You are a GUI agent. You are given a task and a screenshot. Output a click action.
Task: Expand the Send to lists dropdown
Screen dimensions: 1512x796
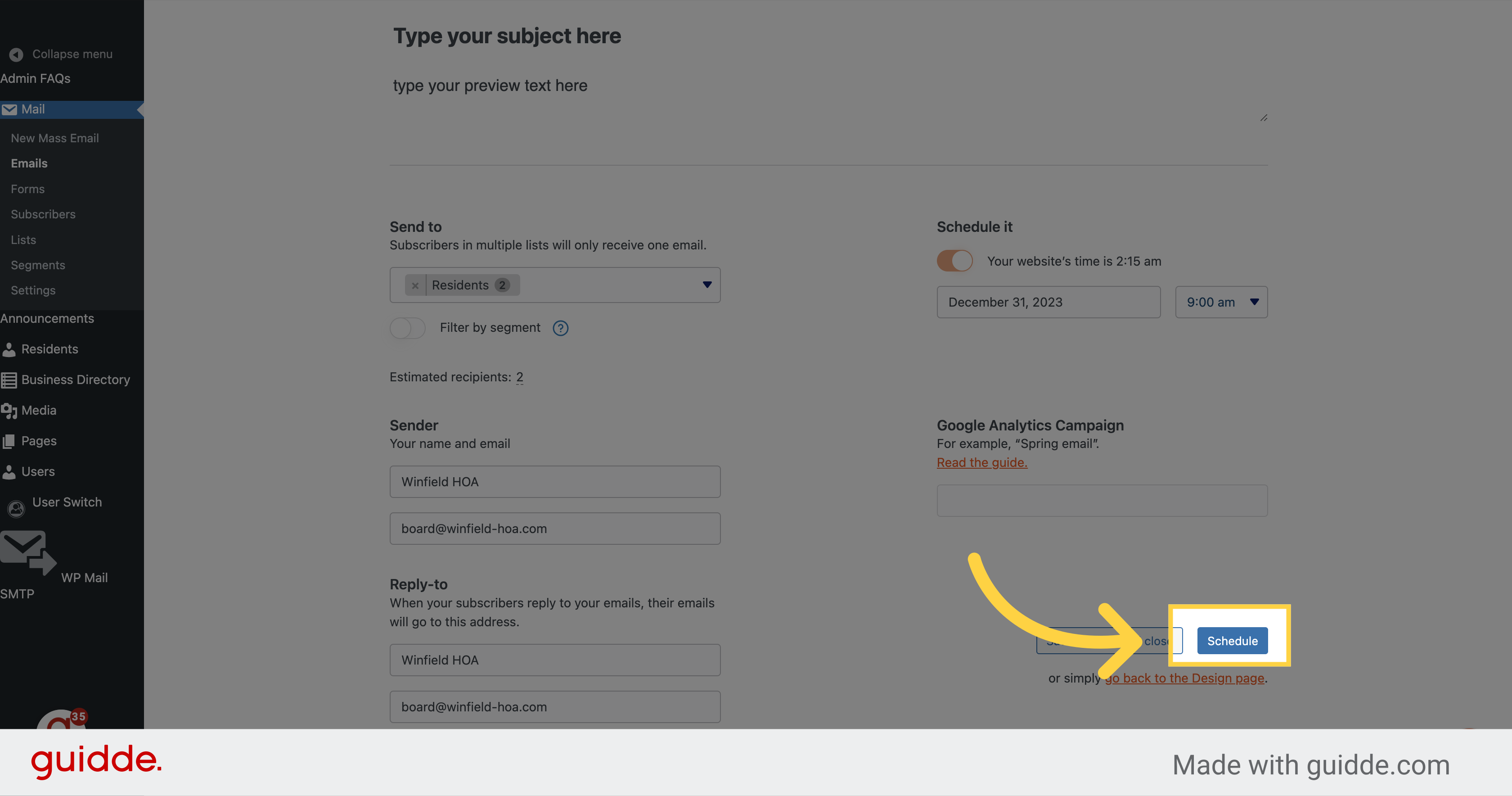tap(706, 285)
